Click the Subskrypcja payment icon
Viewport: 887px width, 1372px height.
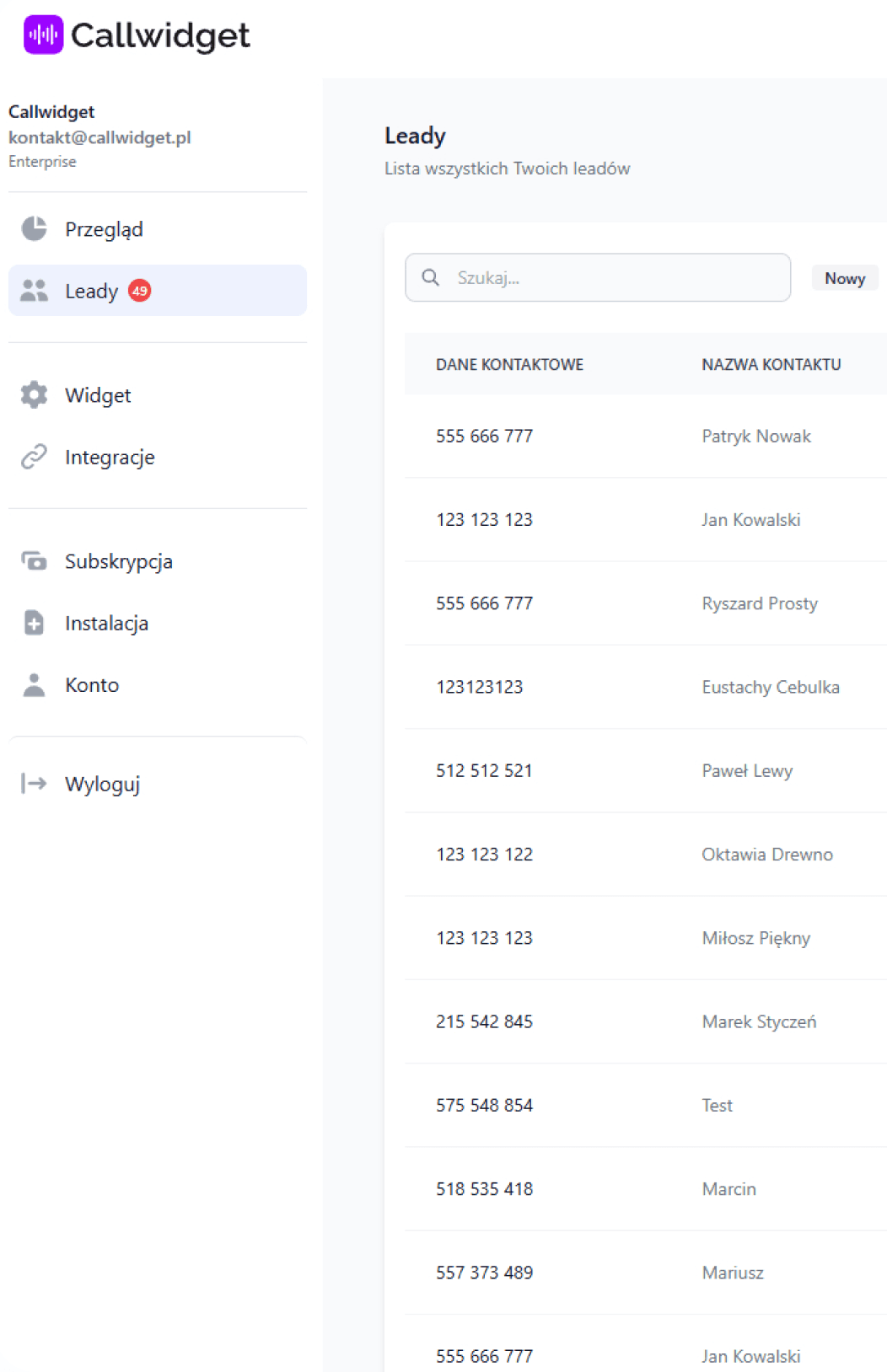click(x=34, y=561)
